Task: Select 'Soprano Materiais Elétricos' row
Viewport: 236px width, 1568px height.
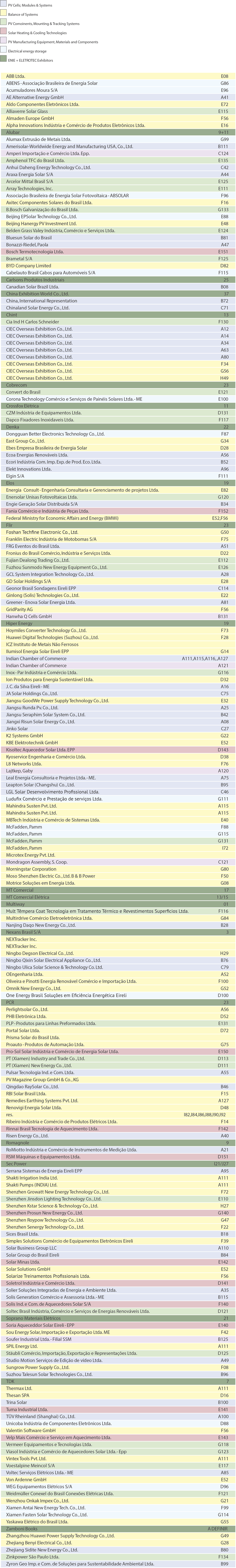Action: [x=118, y=1318]
